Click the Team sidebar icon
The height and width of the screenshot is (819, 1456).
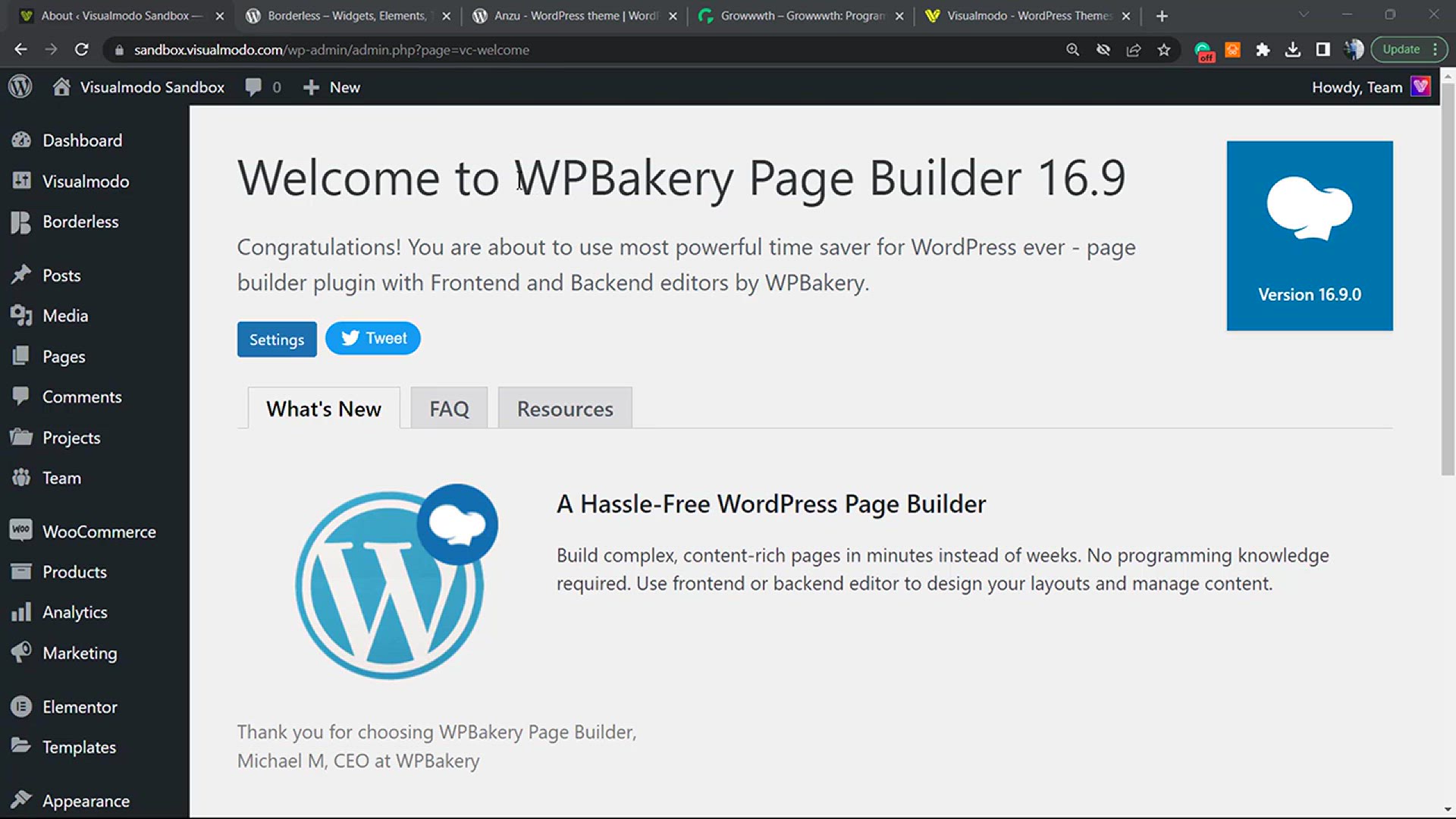point(21,478)
